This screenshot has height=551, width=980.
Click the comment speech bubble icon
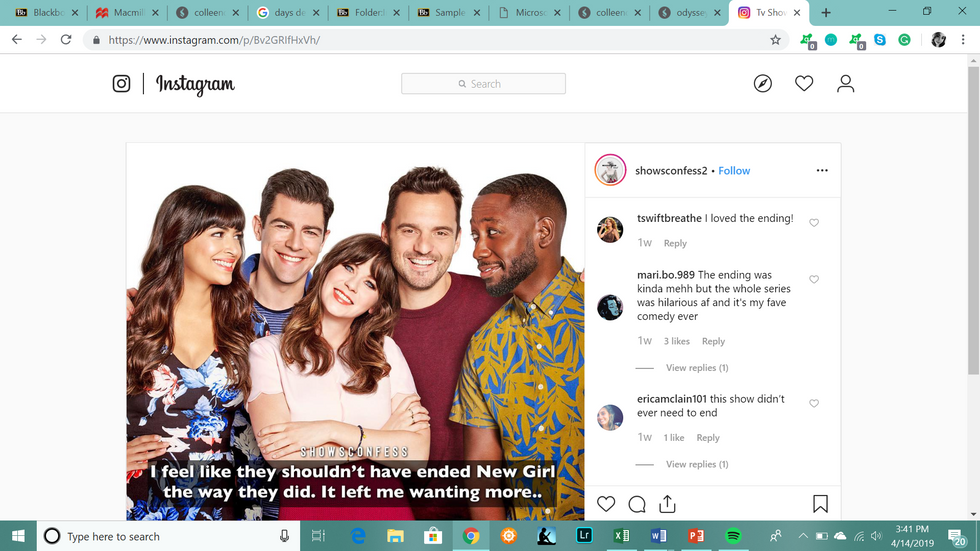coord(637,504)
